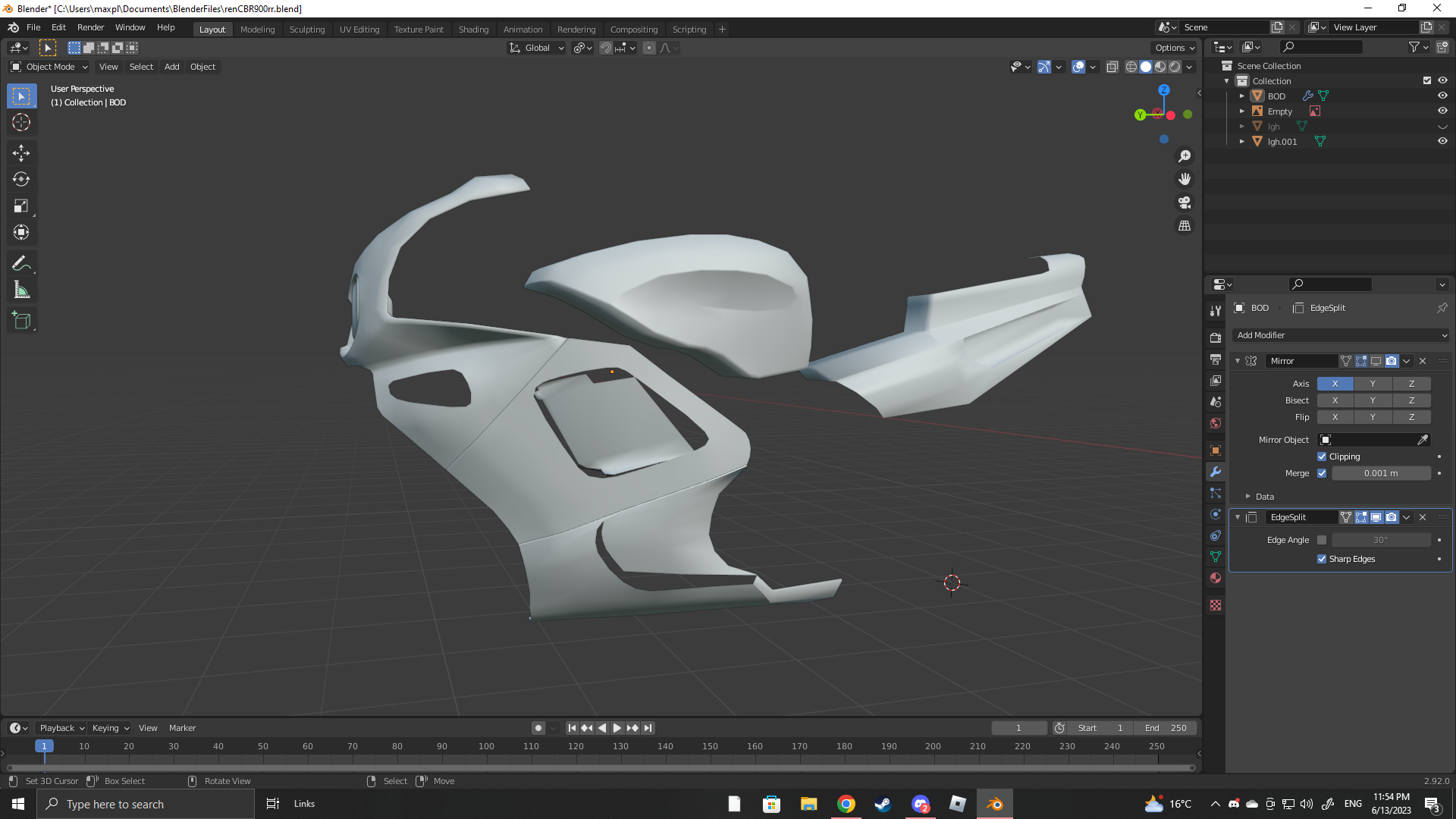Select the Scale tool
The width and height of the screenshot is (1456, 819).
point(21,206)
